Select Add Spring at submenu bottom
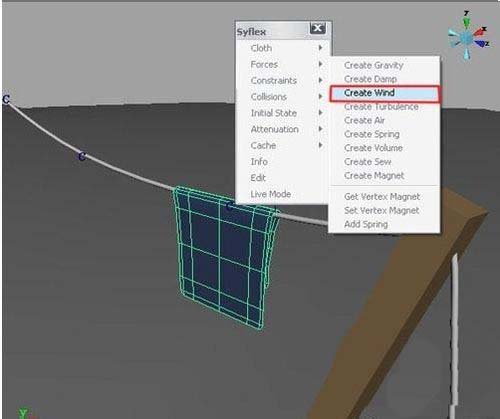This screenshot has width=500, height=419. point(366,224)
